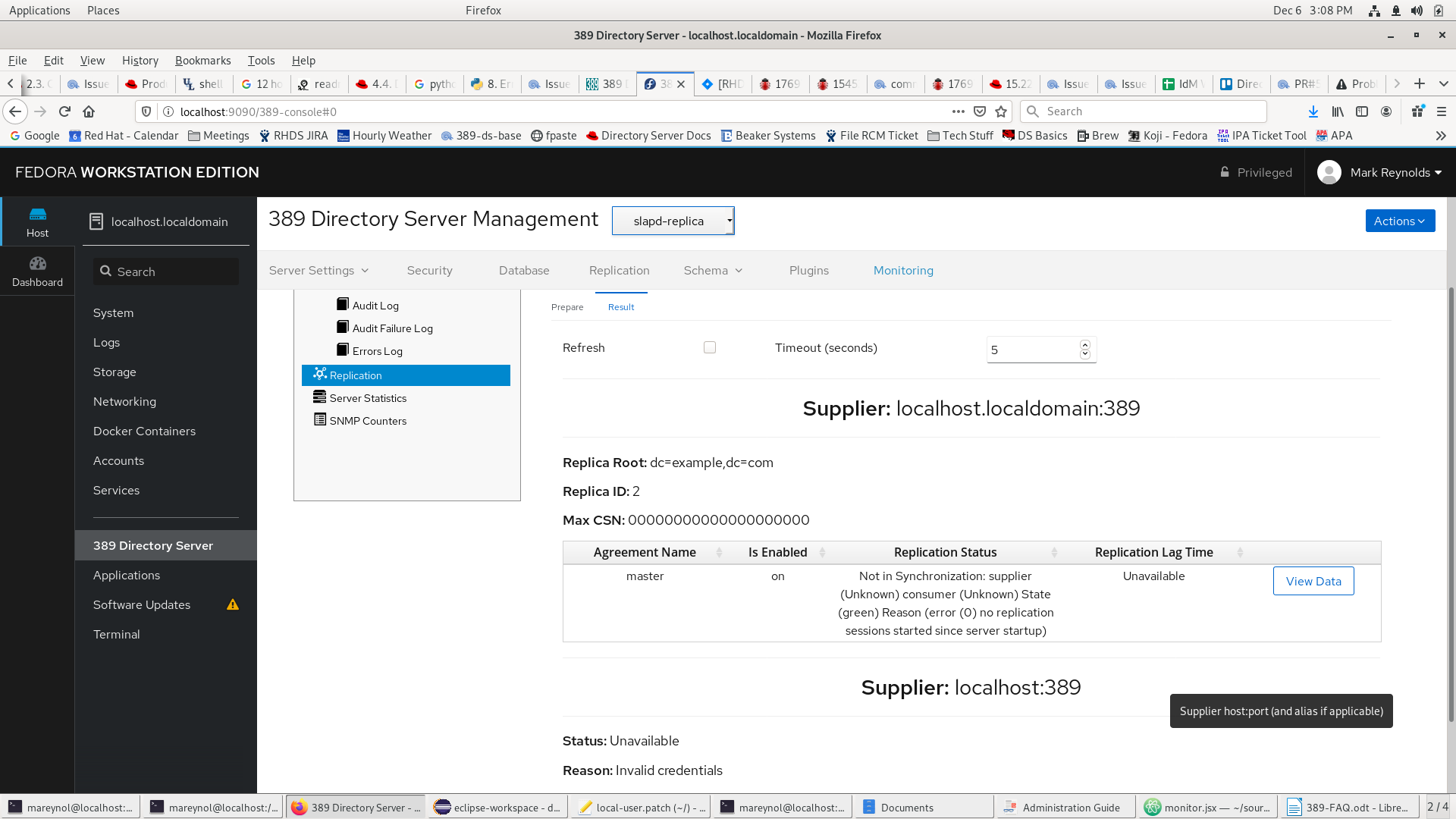Open the Networking sidebar link
The height and width of the screenshot is (819, 1456).
[124, 401]
